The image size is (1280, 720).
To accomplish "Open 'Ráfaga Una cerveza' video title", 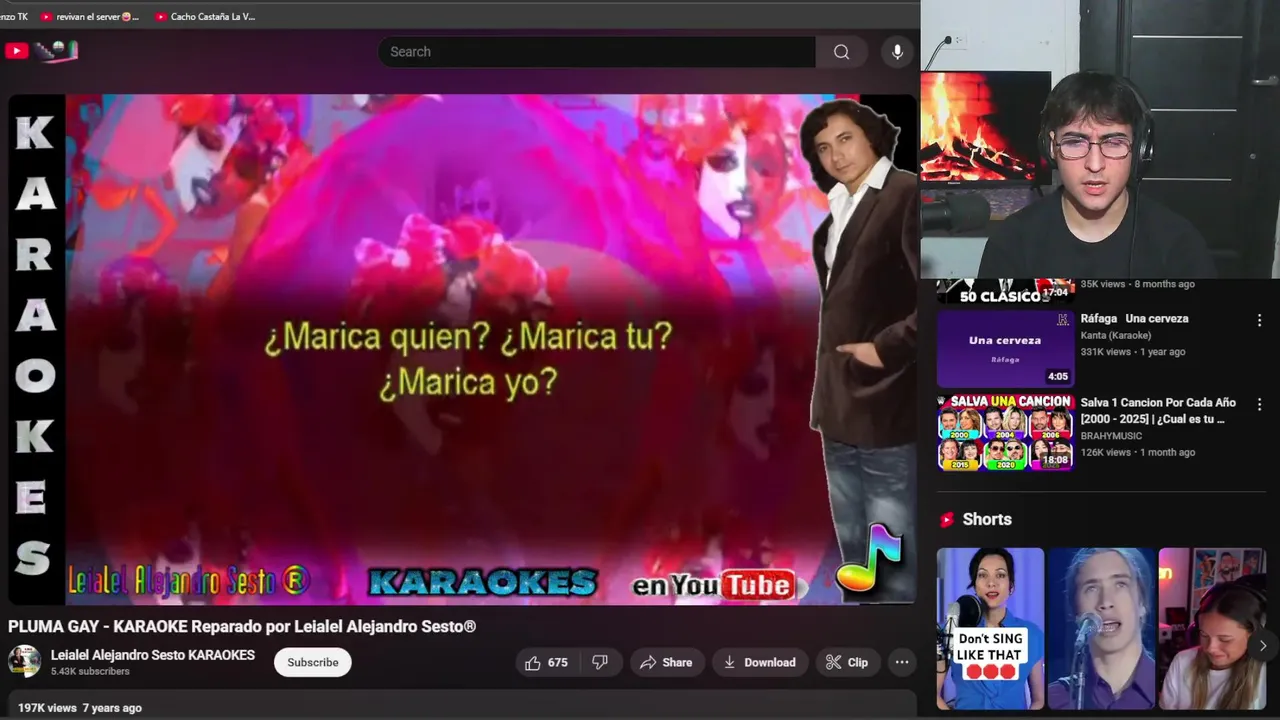I will click(x=1134, y=318).
